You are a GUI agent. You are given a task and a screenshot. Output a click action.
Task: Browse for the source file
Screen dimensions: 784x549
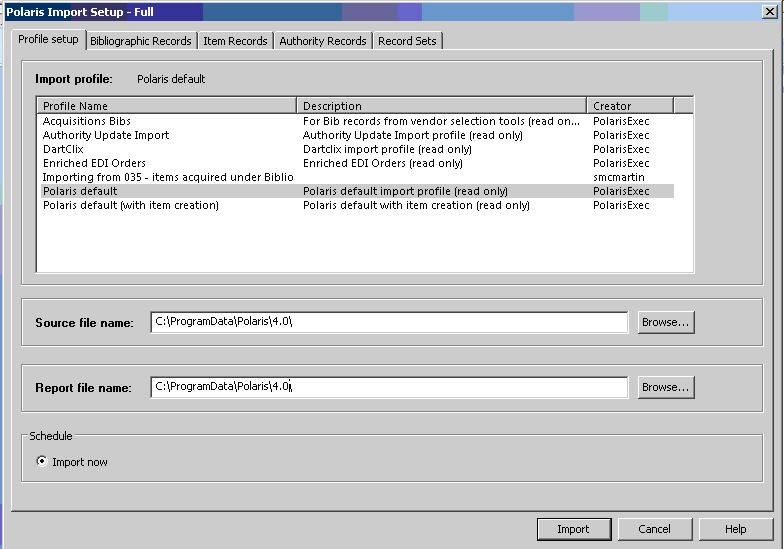666,322
